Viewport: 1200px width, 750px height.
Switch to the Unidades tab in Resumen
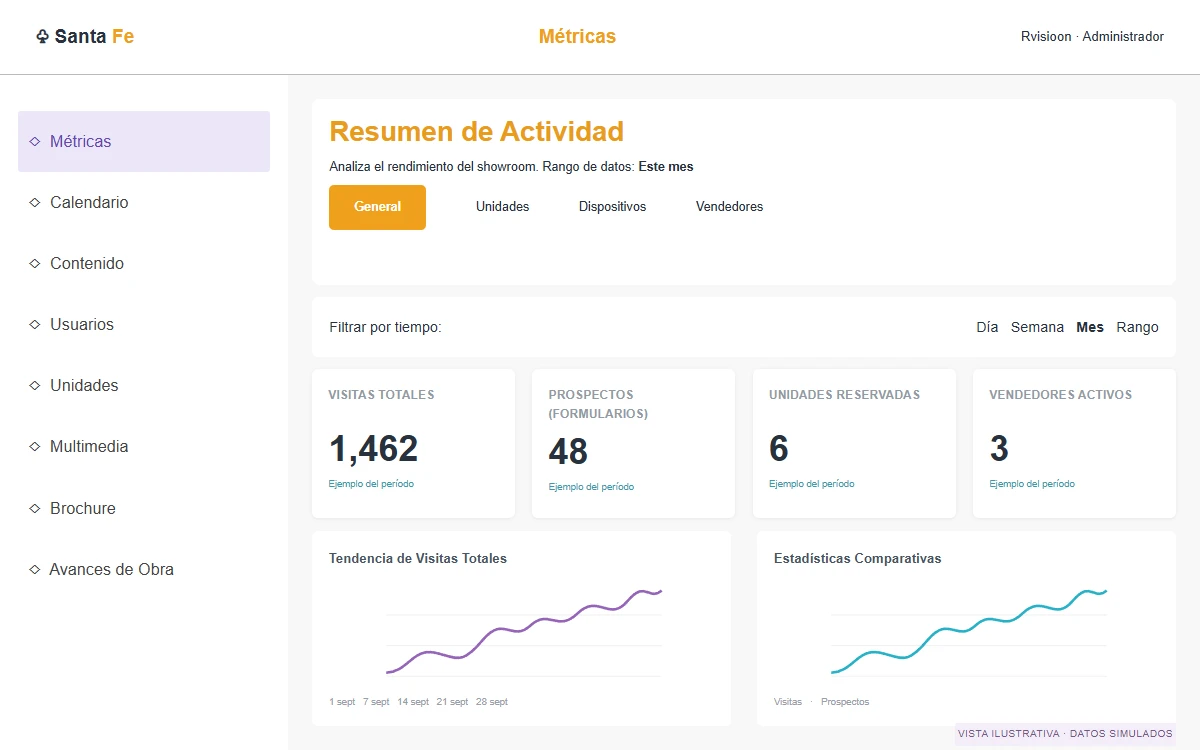tap(502, 207)
